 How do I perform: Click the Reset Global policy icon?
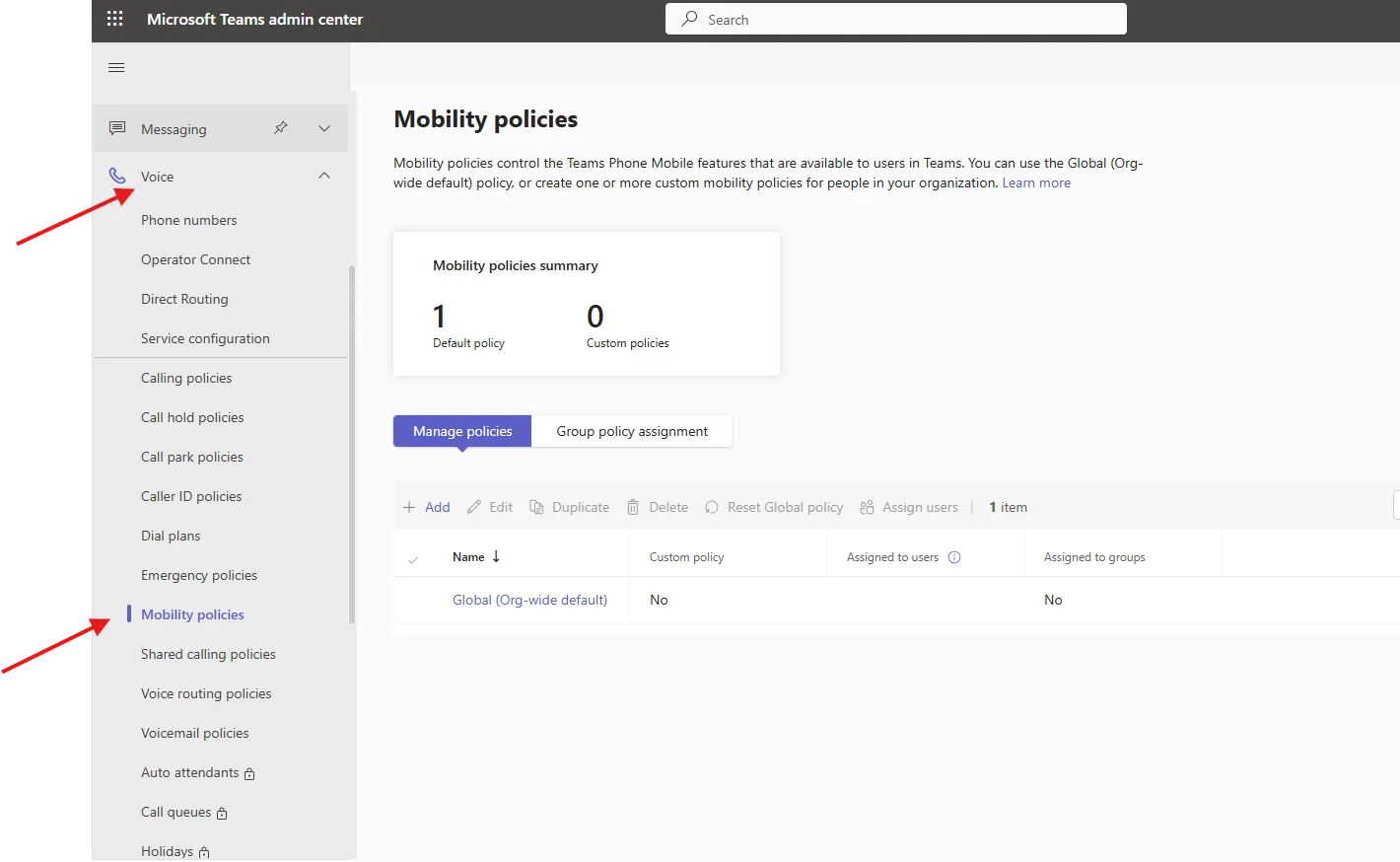point(711,506)
